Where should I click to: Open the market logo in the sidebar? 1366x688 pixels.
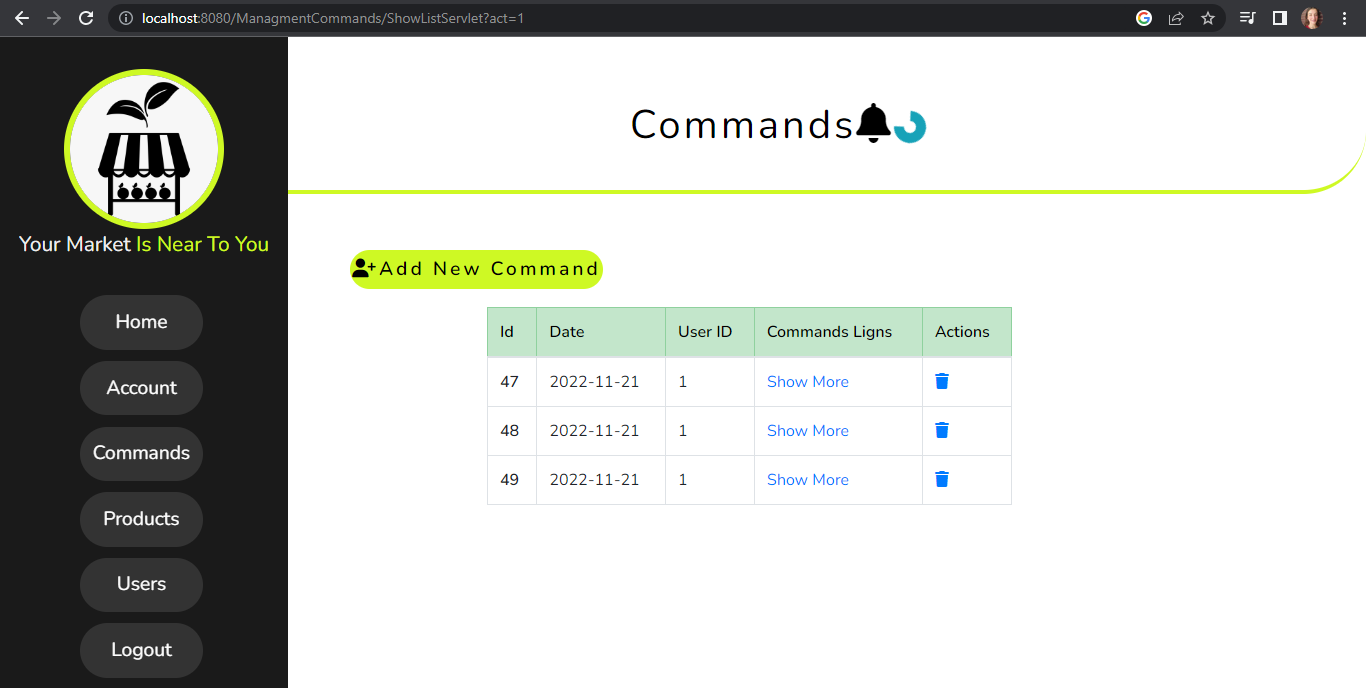(x=143, y=148)
